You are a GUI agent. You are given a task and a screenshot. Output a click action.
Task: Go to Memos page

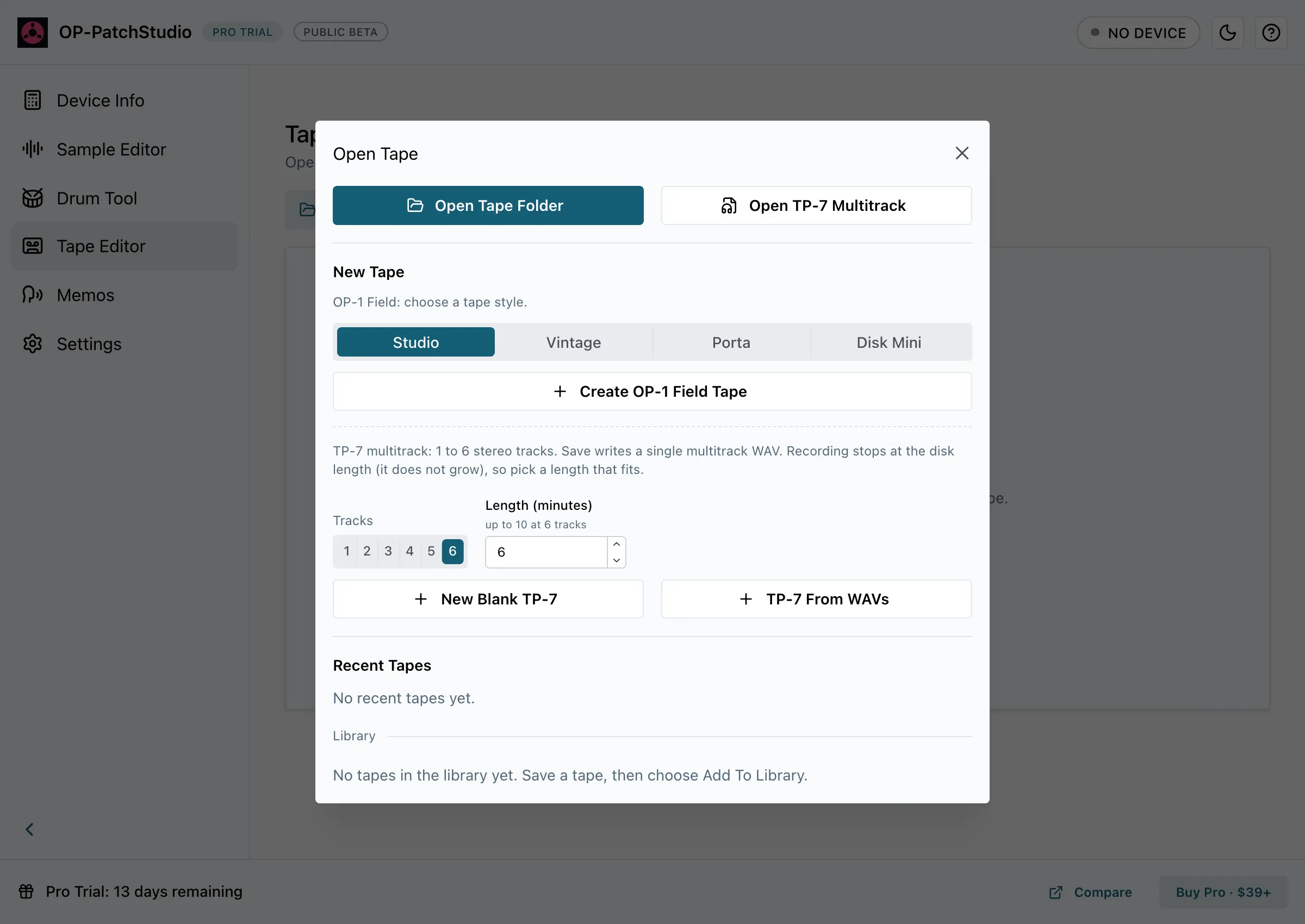[125, 295]
